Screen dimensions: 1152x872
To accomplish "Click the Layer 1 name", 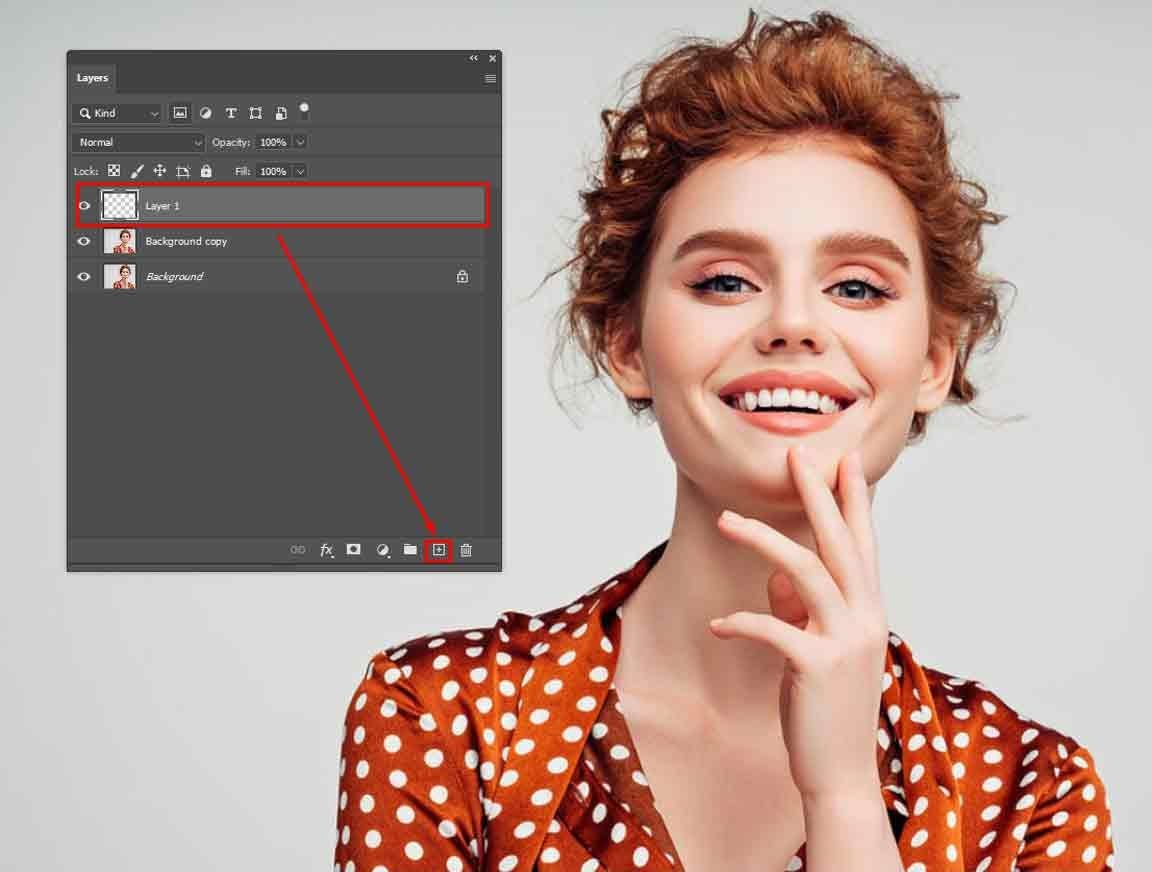I will coord(162,206).
